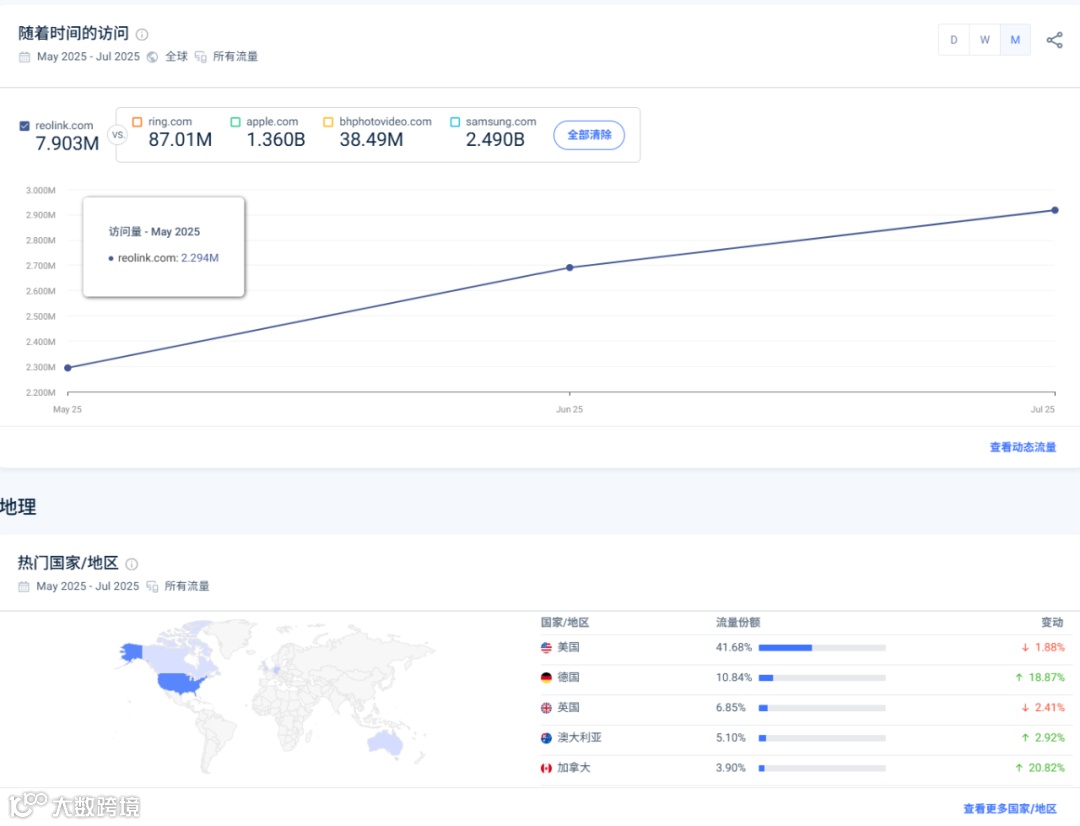Click the bhphotovideo.com 38.49M value

click(x=371, y=140)
